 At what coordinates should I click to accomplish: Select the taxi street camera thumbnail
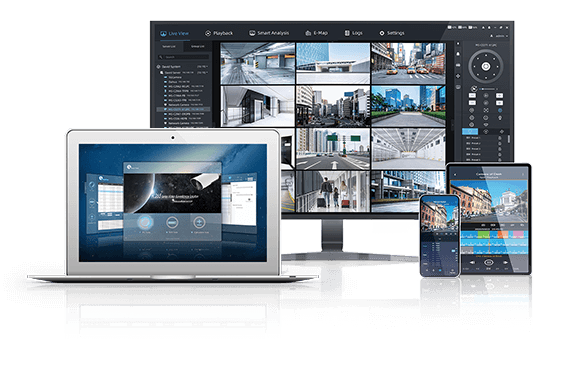(x=408, y=64)
